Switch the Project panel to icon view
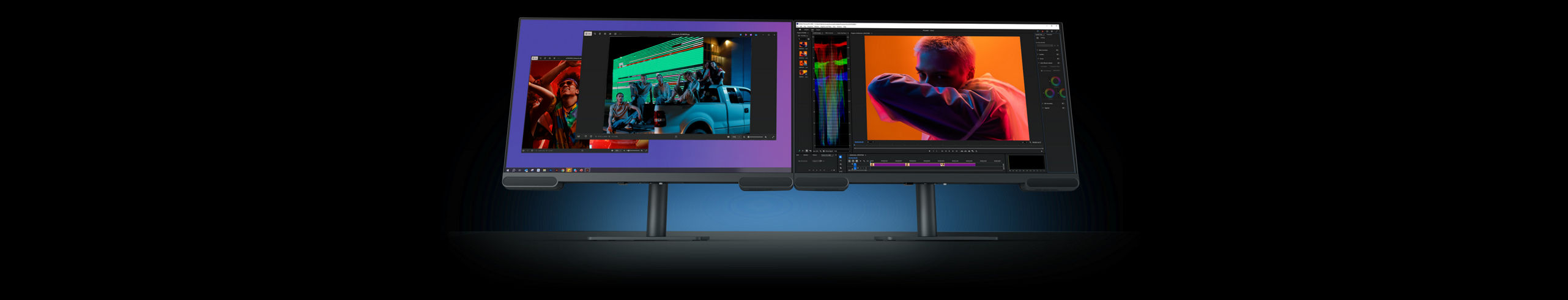 coord(806,151)
